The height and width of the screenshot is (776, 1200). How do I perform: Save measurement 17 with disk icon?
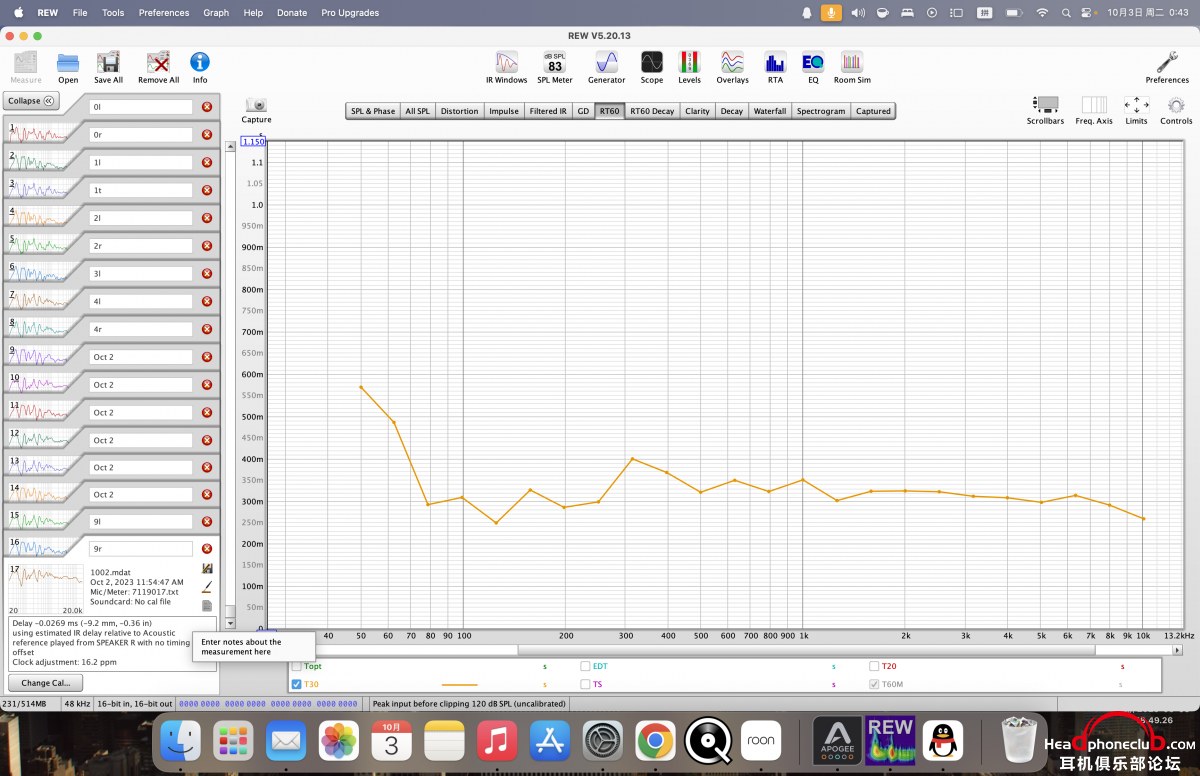coord(207,568)
